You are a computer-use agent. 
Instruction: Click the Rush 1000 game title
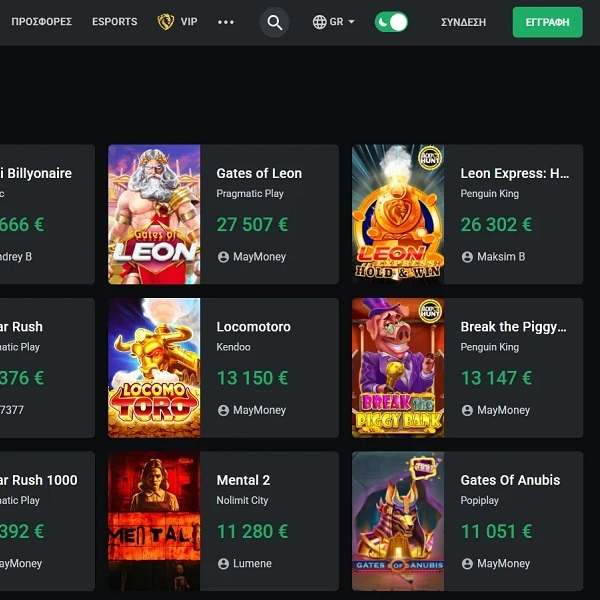(39, 480)
